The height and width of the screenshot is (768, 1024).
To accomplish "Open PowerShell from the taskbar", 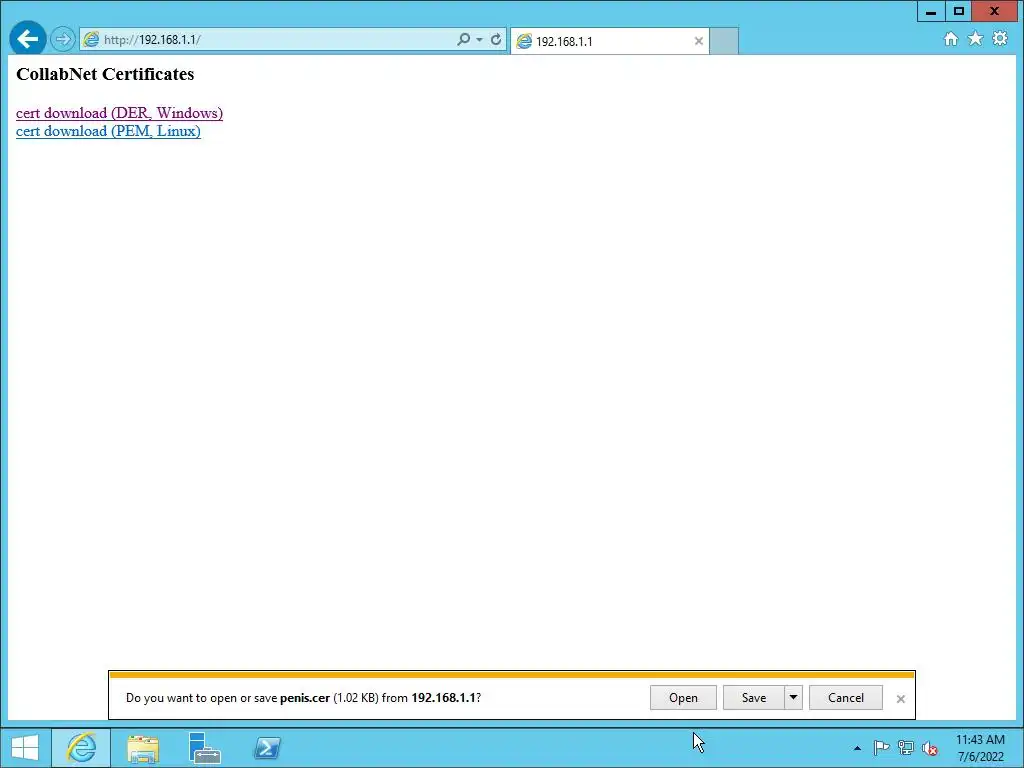I will coord(267,748).
